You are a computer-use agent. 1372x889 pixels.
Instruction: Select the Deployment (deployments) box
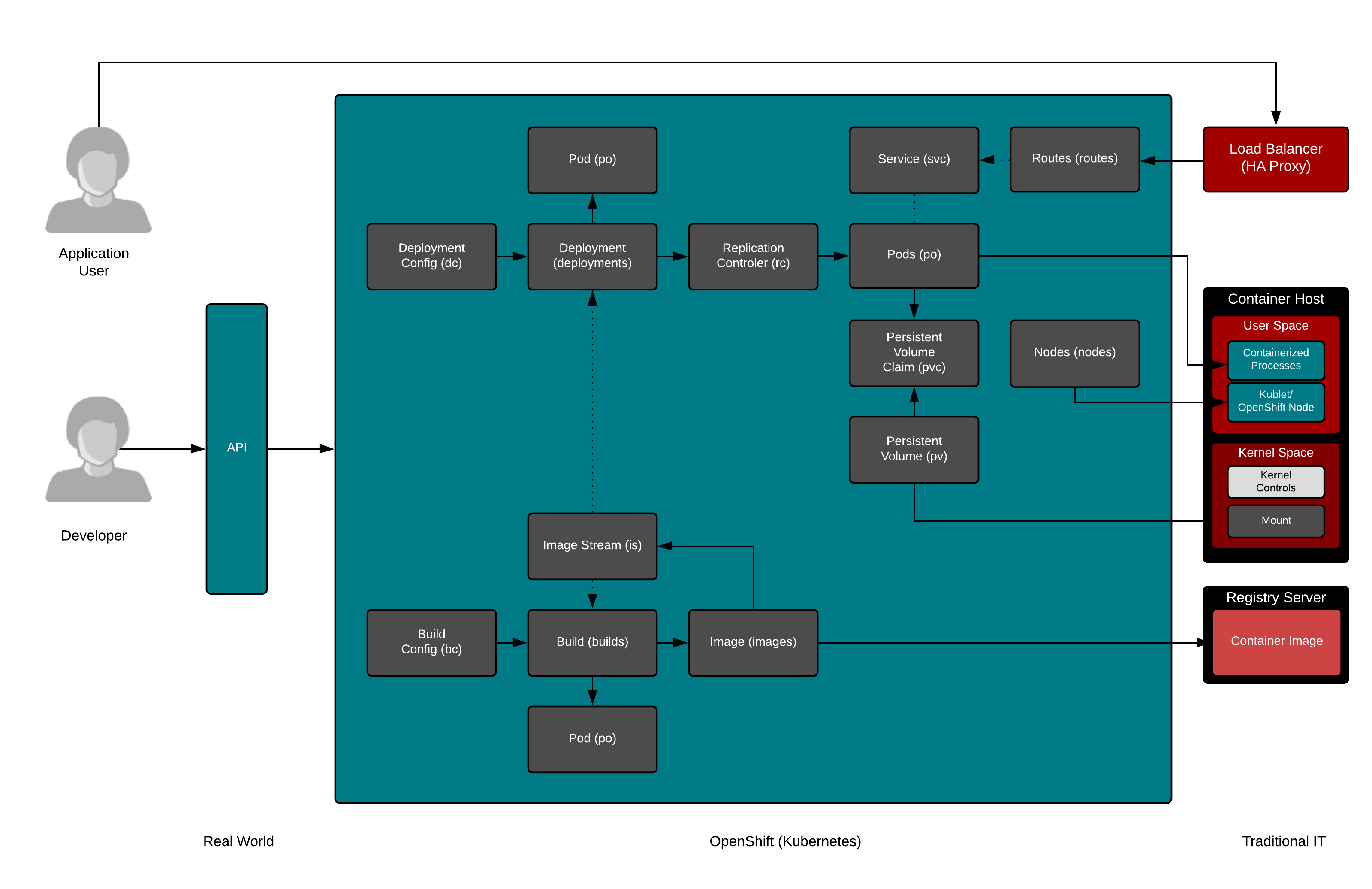tap(593, 257)
